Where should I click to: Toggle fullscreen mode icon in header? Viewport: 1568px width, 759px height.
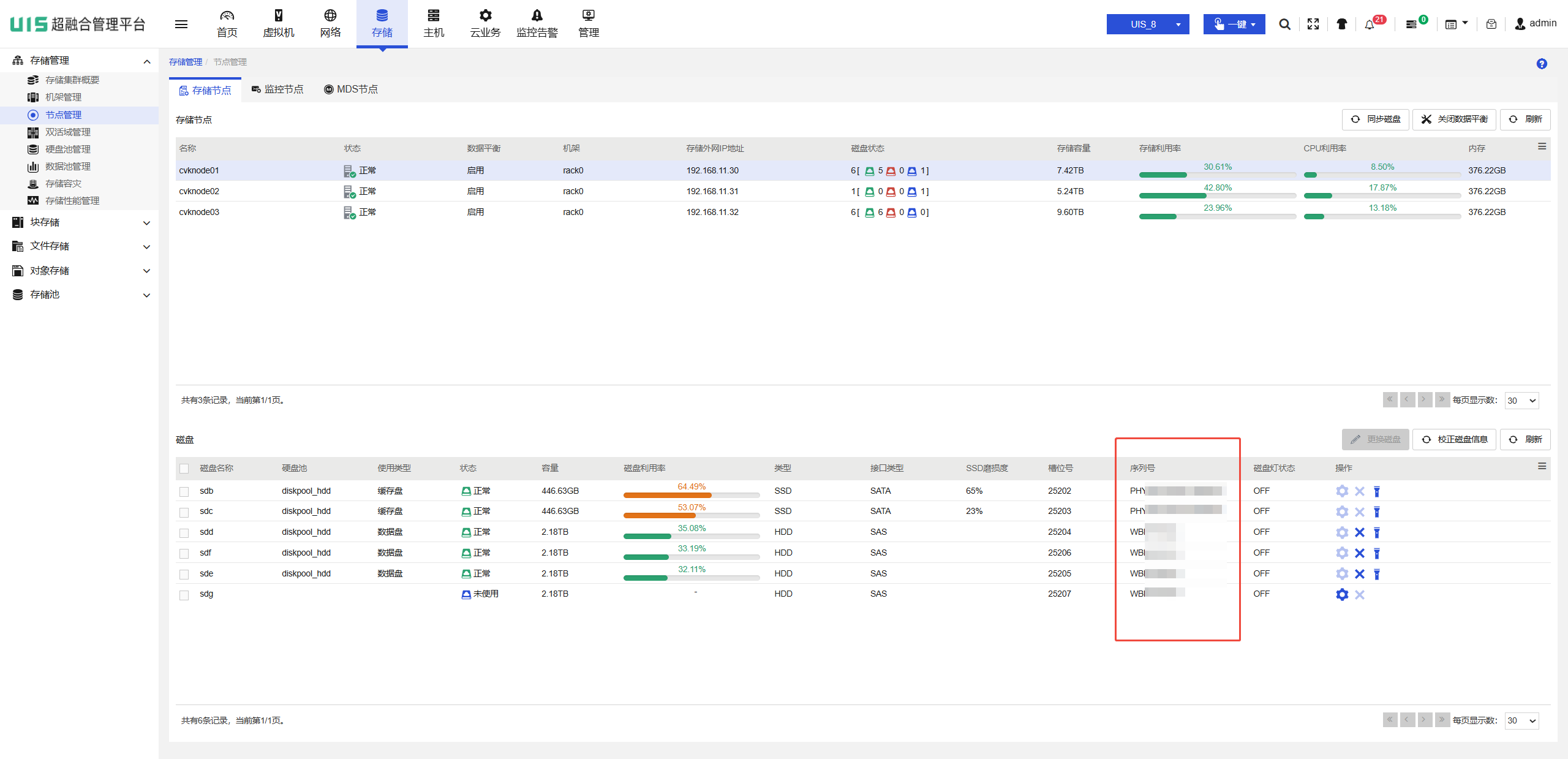[1313, 24]
